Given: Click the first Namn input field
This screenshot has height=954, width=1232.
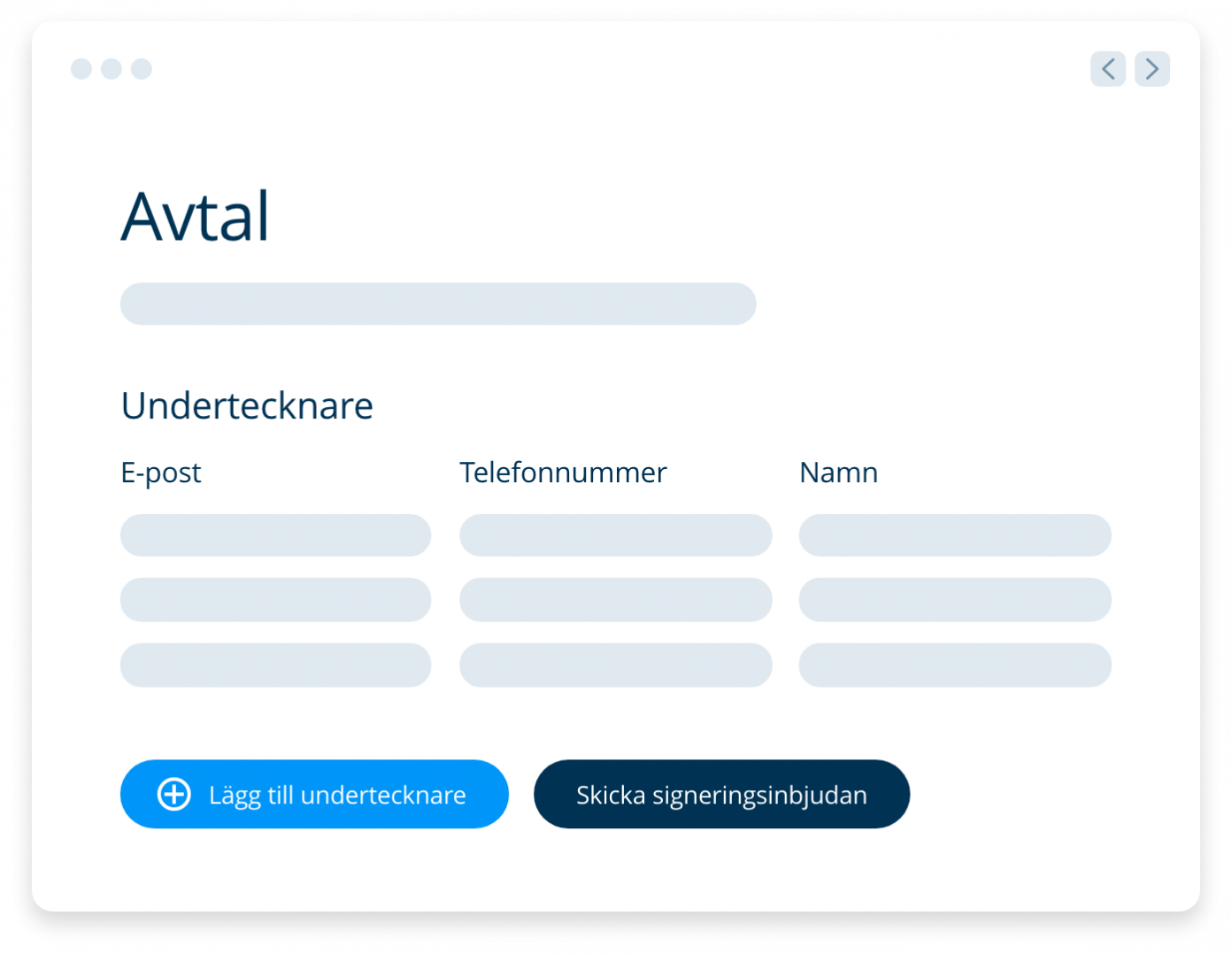Looking at the screenshot, I should pos(955,535).
